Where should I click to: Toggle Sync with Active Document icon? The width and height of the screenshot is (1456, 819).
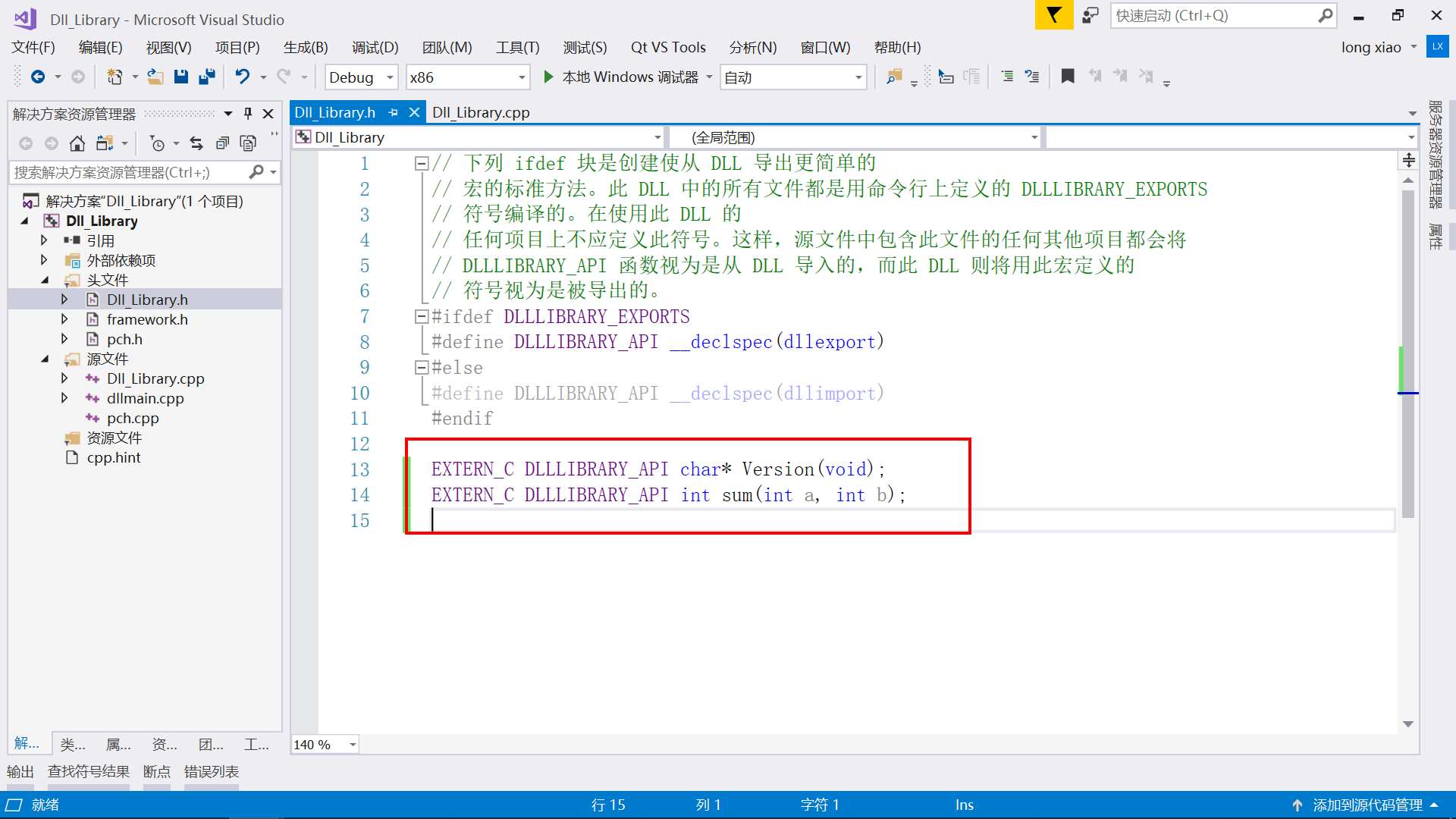point(196,143)
